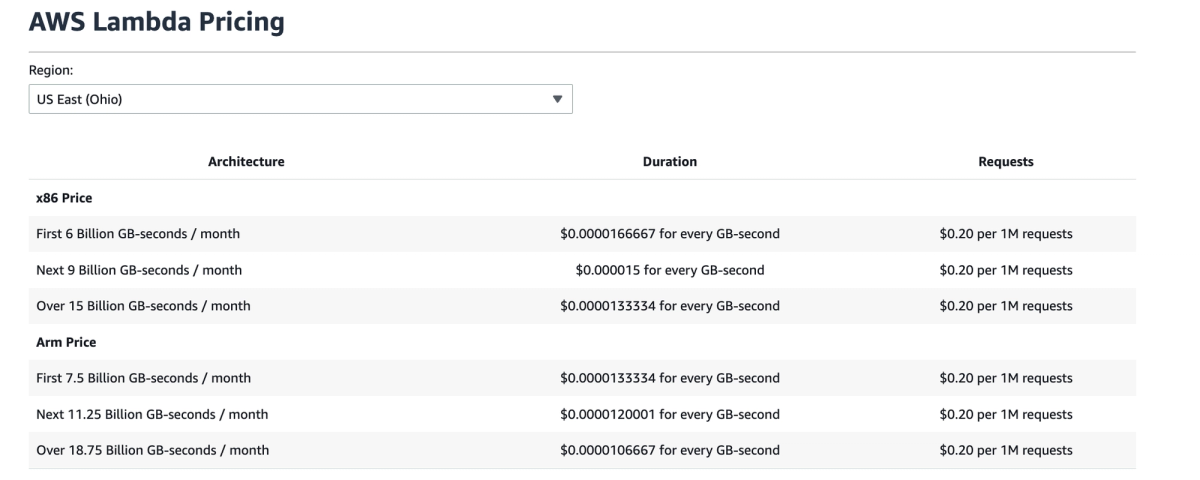The image size is (1200, 480).
Task: Click the Region dropdown arrow
Action: [x=558, y=99]
